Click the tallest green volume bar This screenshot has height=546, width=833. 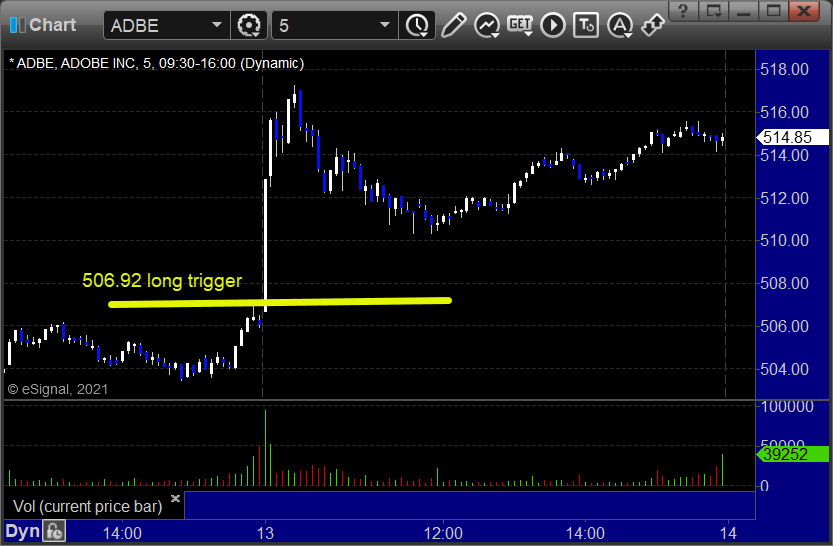click(265, 448)
